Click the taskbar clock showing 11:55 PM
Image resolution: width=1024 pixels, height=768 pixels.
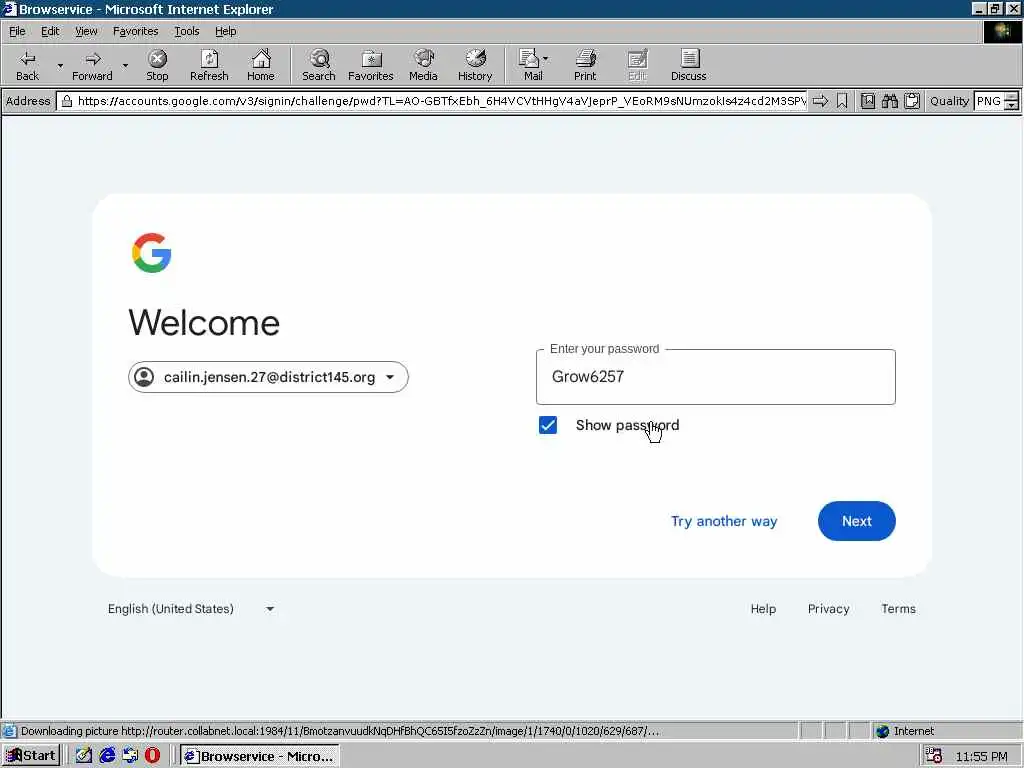click(982, 756)
